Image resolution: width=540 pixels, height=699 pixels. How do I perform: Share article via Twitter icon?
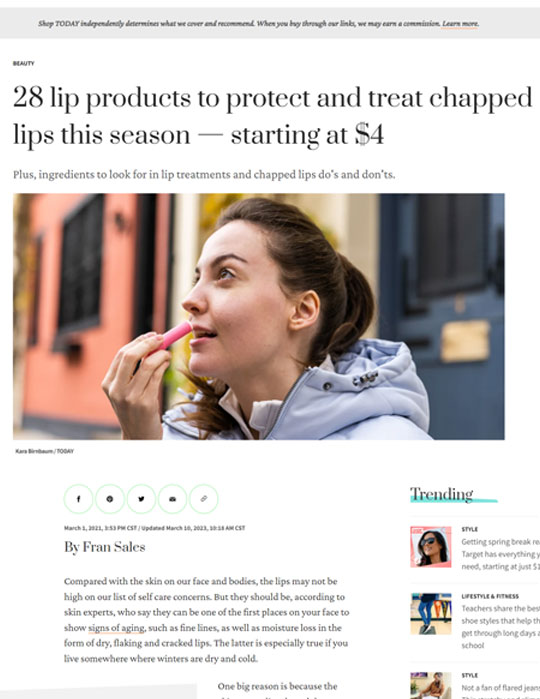tap(141, 499)
